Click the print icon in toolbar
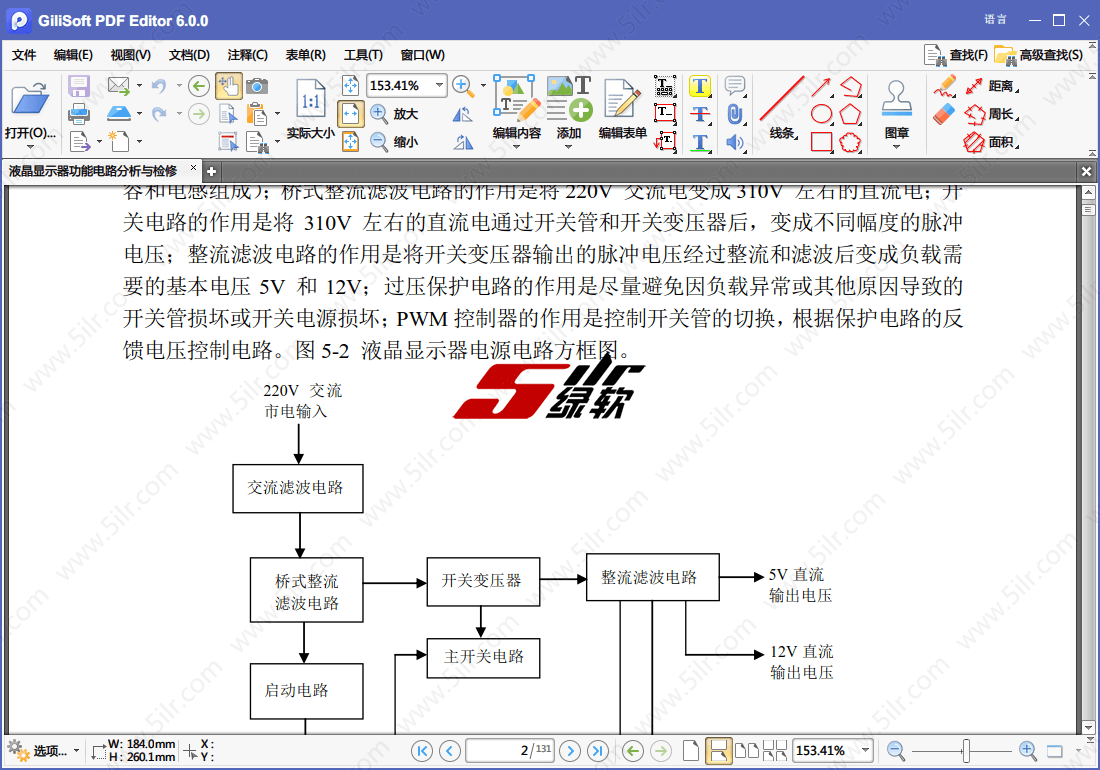The width and height of the screenshot is (1100, 770). (x=79, y=113)
